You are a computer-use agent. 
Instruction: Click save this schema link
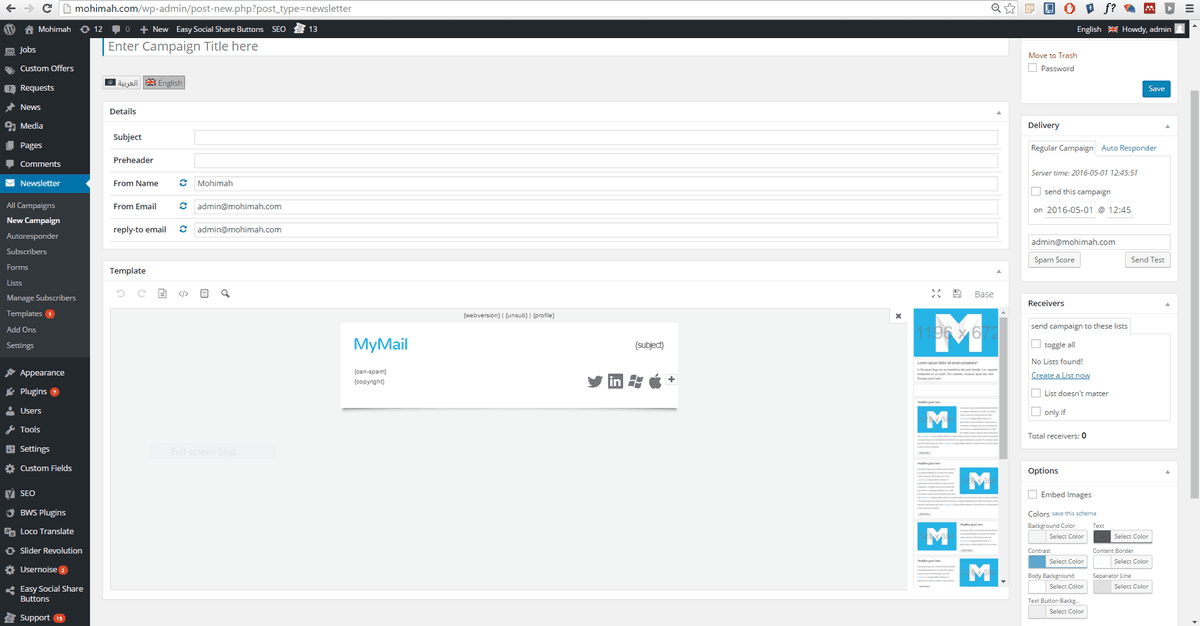tap(1074, 513)
